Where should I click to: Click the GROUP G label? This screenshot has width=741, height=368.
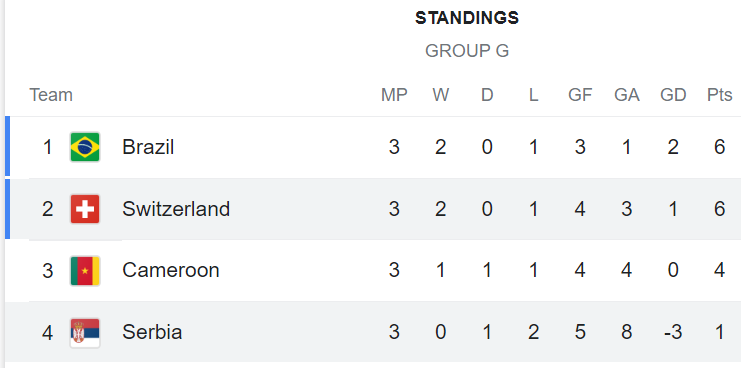click(x=467, y=51)
